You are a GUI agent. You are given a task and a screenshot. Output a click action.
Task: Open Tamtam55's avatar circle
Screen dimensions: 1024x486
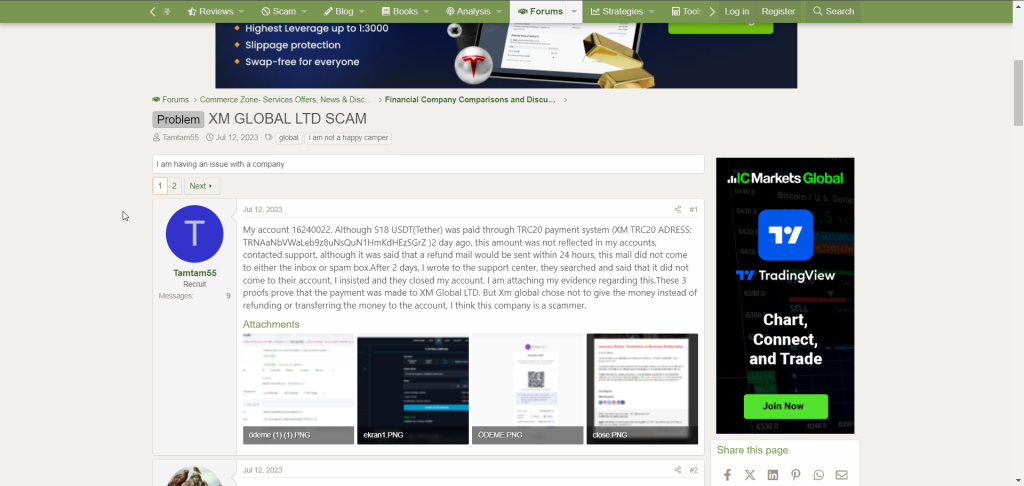[x=195, y=234]
